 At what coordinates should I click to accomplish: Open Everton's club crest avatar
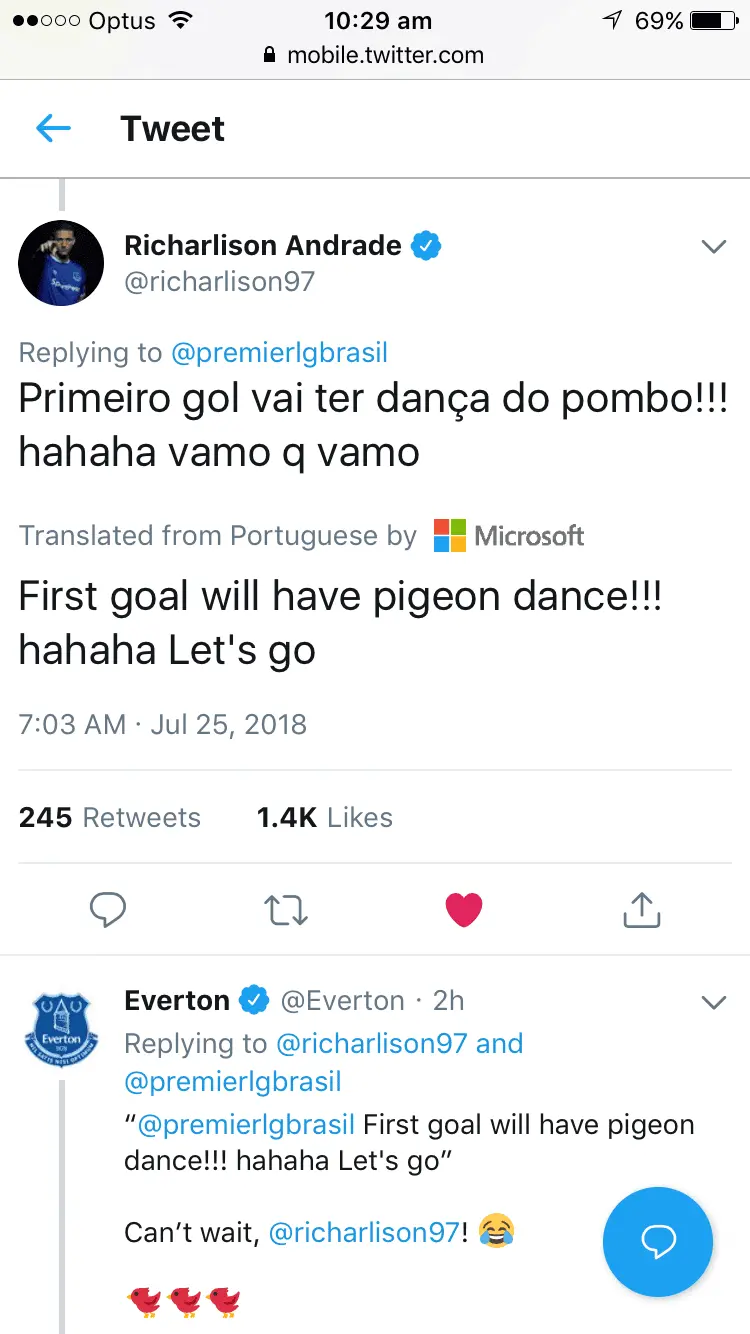click(61, 1028)
